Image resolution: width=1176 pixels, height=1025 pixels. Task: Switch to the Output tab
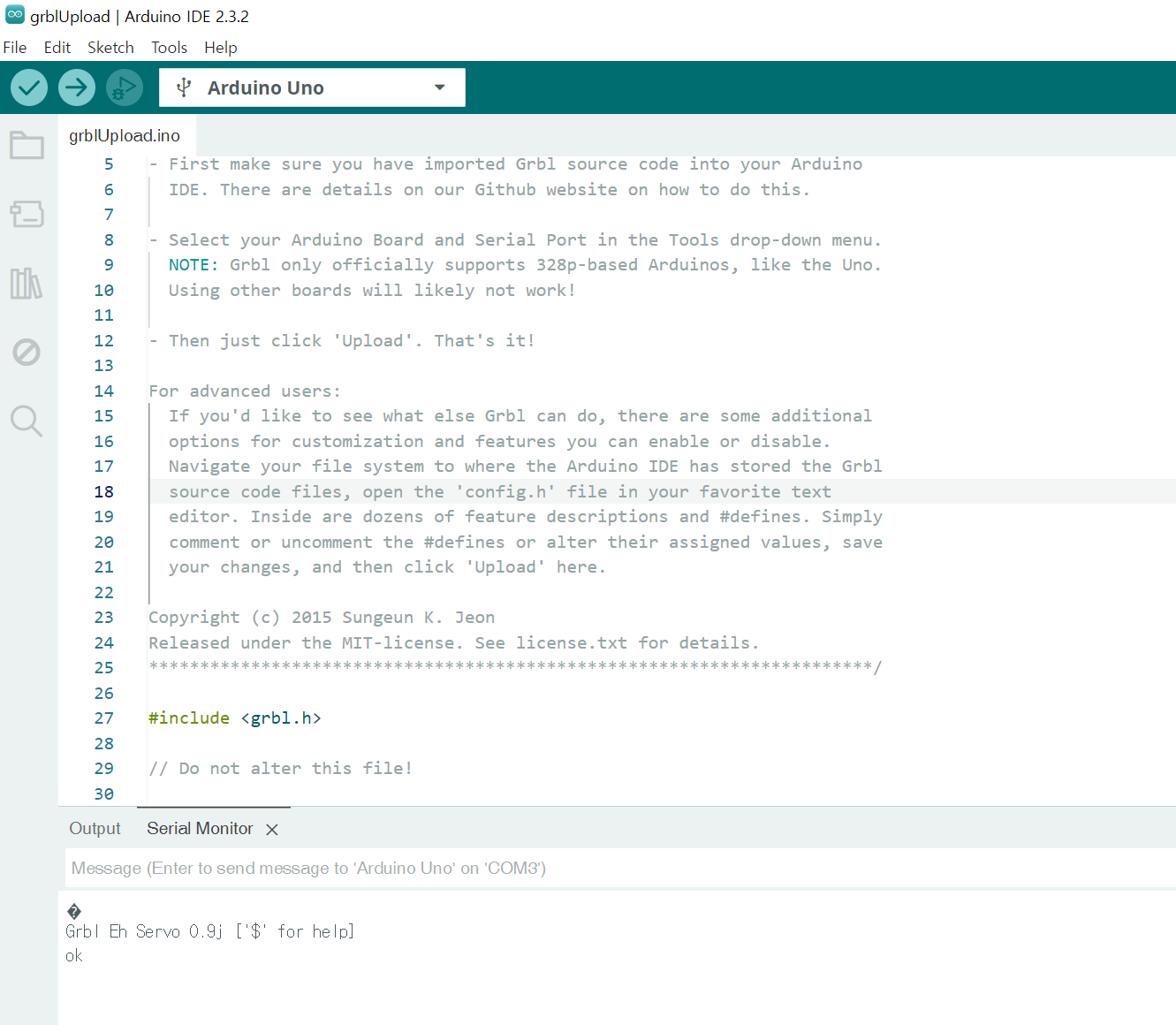(x=95, y=829)
